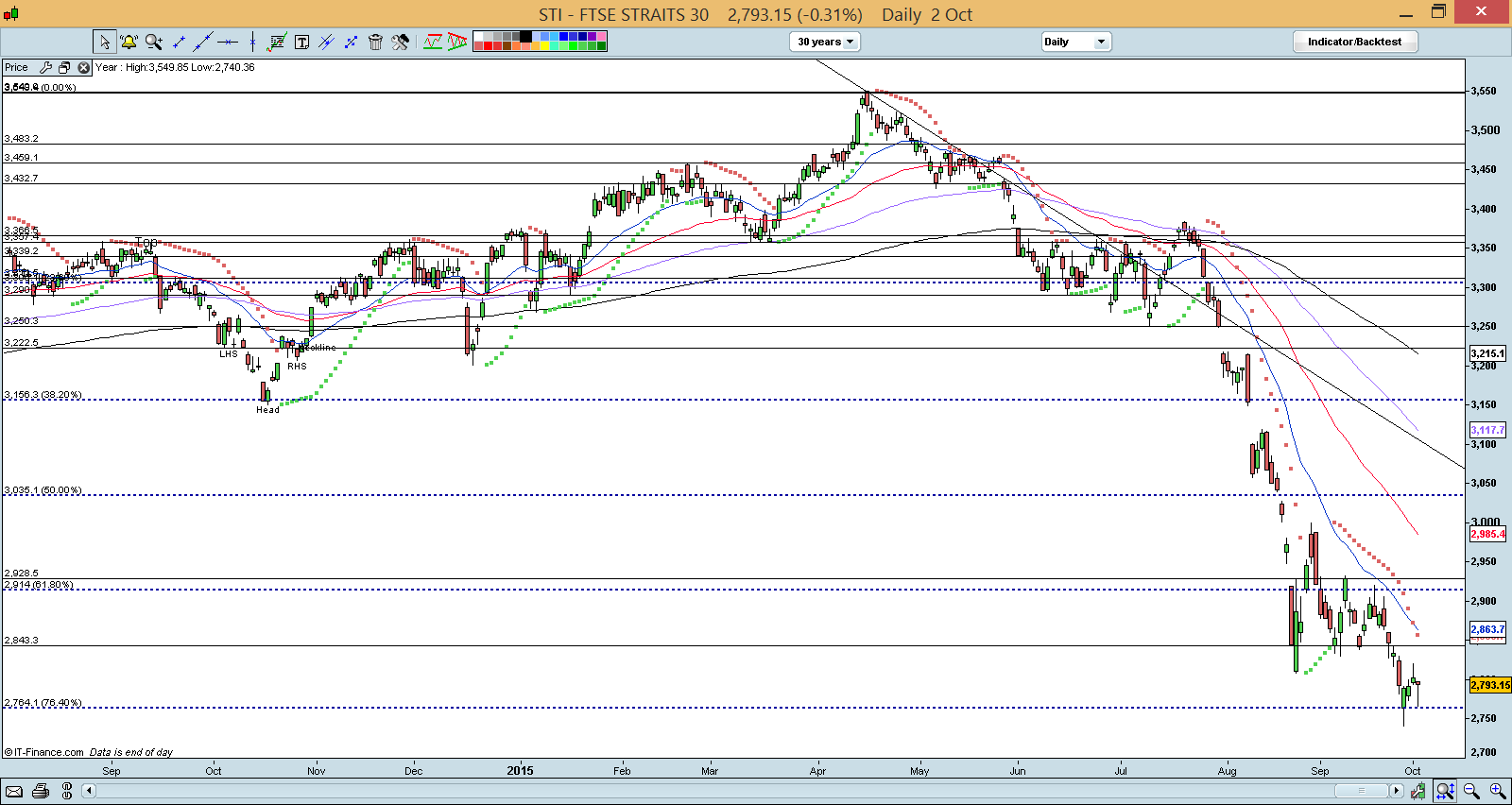
Task: Activate the magnifier zoom tool in toolbar
Action: pos(153,42)
